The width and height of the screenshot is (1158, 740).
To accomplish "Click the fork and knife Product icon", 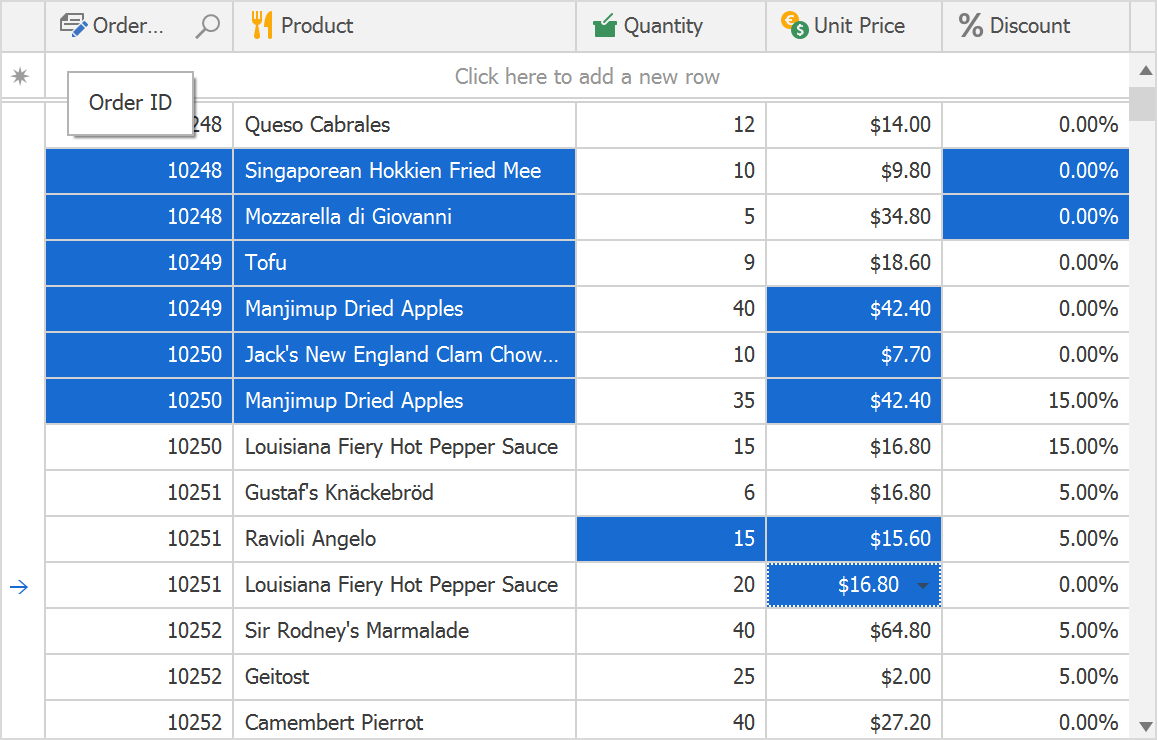I will [262, 26].
